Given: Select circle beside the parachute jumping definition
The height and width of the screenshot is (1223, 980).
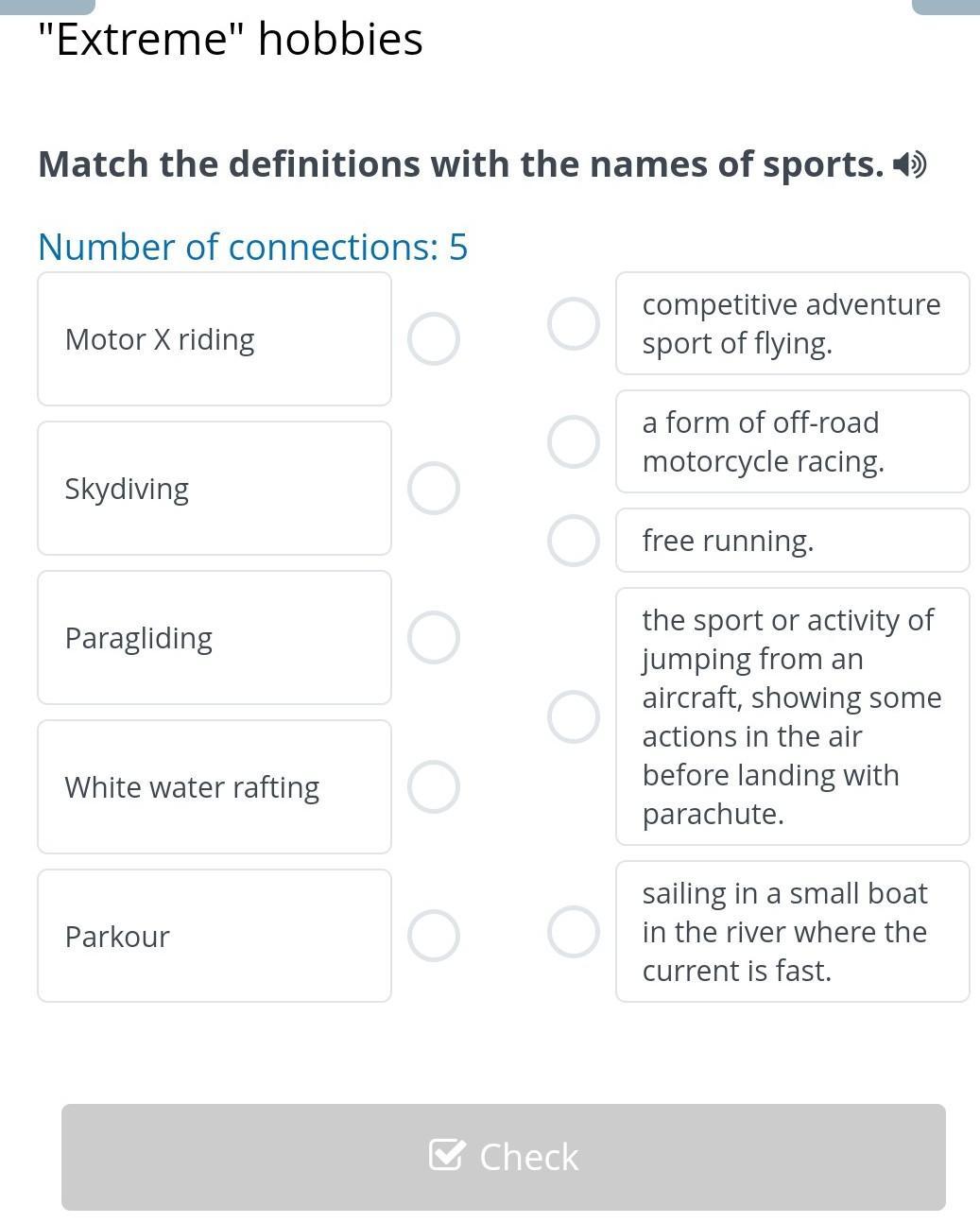Looking at the screenshot, I should point(574,716).
